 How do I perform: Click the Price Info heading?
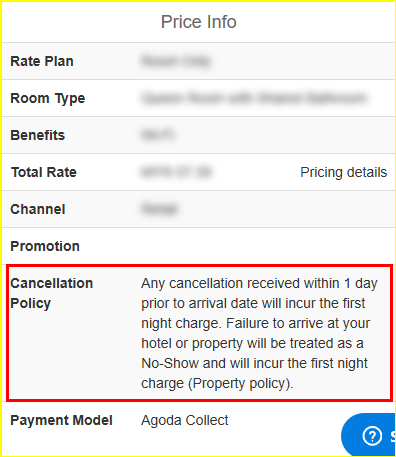tap(199, 22)
